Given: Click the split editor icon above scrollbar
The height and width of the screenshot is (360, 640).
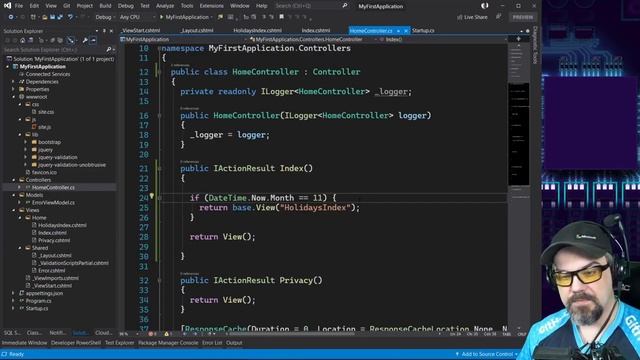Looking at the screenshot, I should 518,39.
